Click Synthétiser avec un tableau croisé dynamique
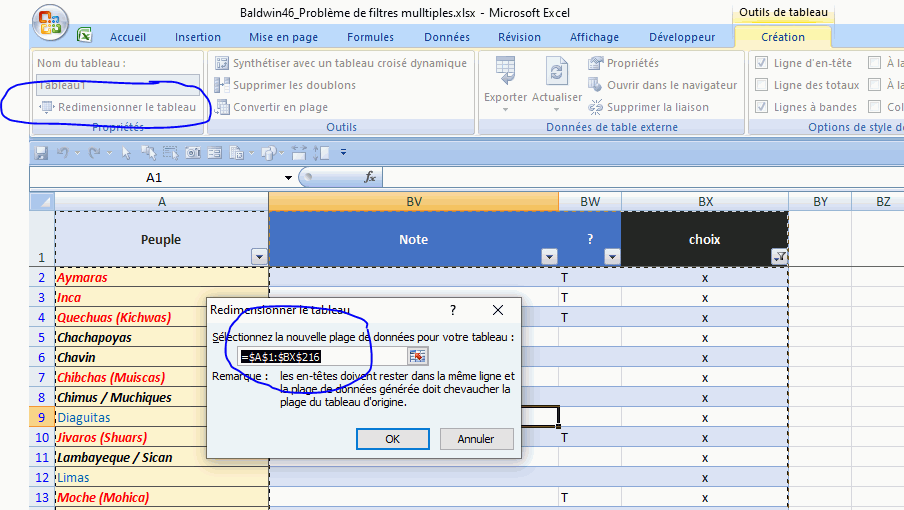Screen dimensions: 904x510 [x=341, y=63]
